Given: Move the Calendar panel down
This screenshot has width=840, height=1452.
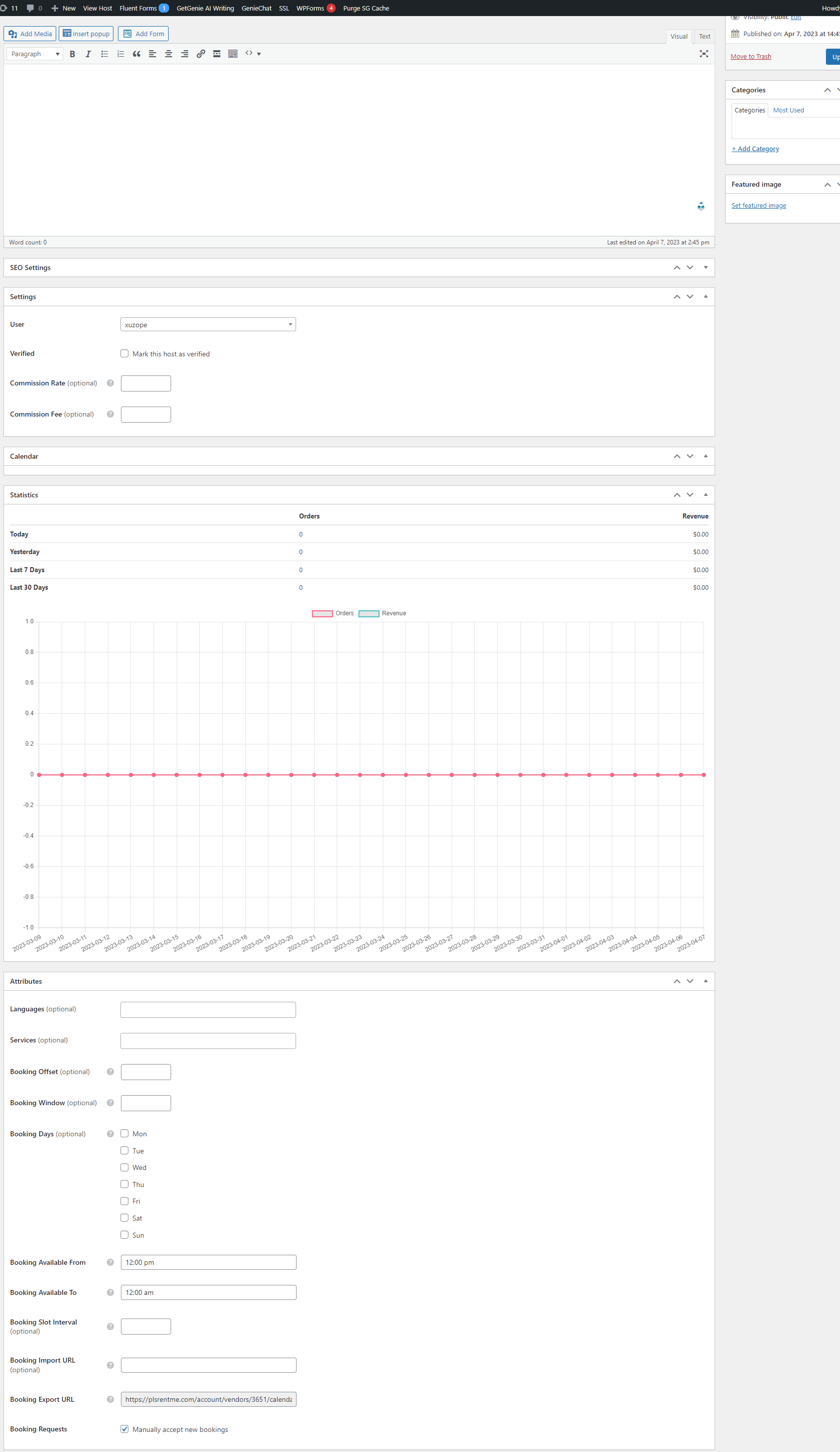Looking at the screenshot, I should 690,456.
